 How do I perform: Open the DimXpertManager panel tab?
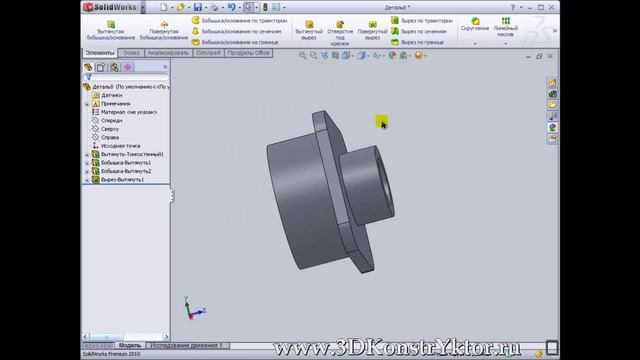128,67
